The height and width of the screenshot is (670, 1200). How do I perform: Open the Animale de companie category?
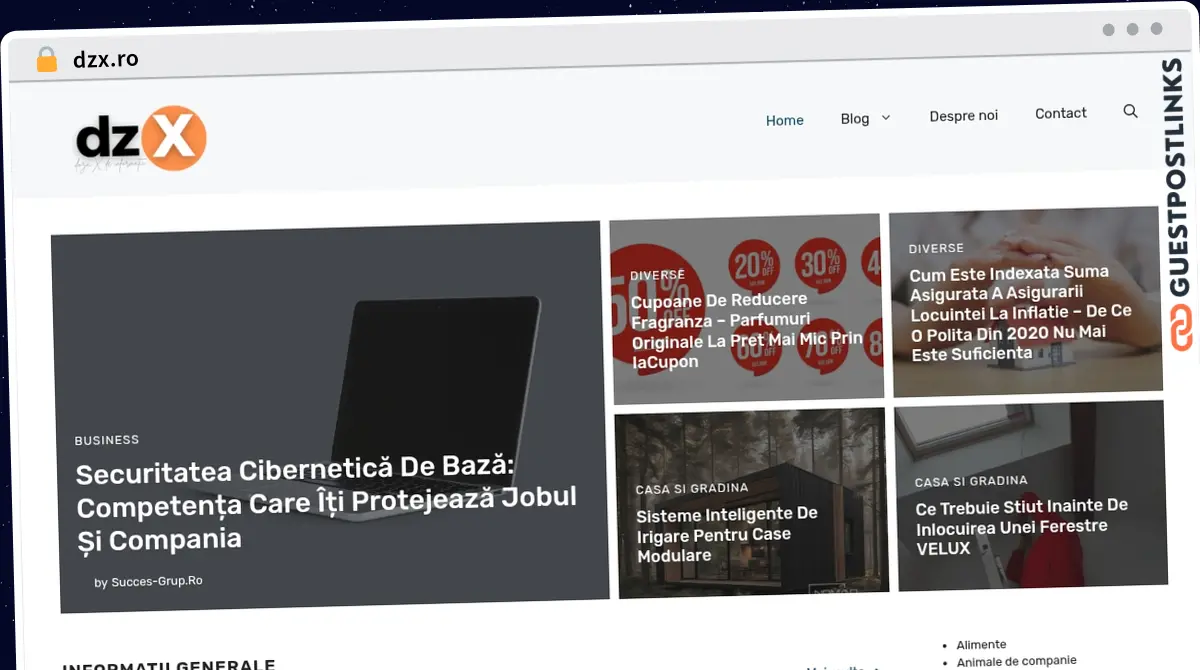(1016, 661)
